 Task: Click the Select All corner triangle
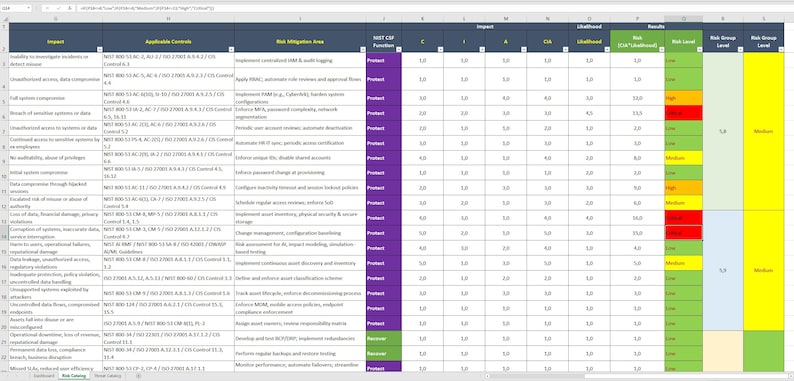pyautogui.click(x=5, y=19)
